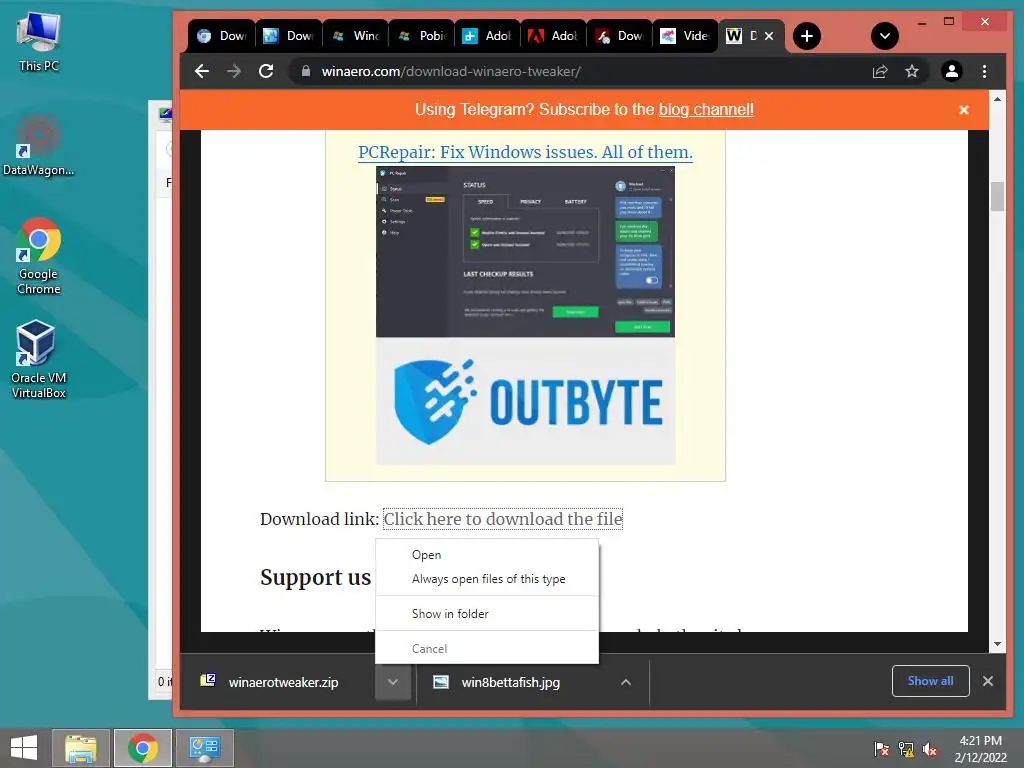Switch to the blue-plus 'Adol' tab
This screenshot has height=768, width=1024.
[x=488, y=36]
